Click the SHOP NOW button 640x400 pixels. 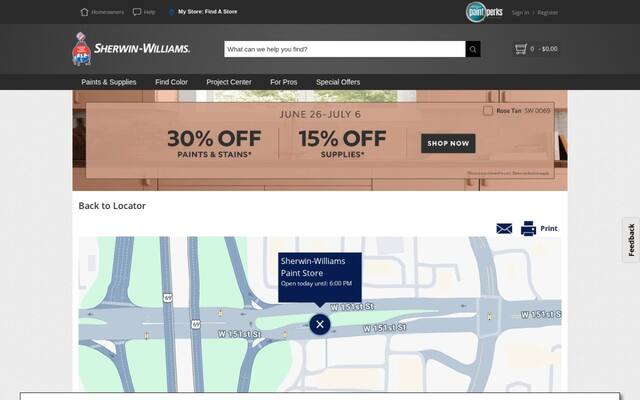pos(448,143)
